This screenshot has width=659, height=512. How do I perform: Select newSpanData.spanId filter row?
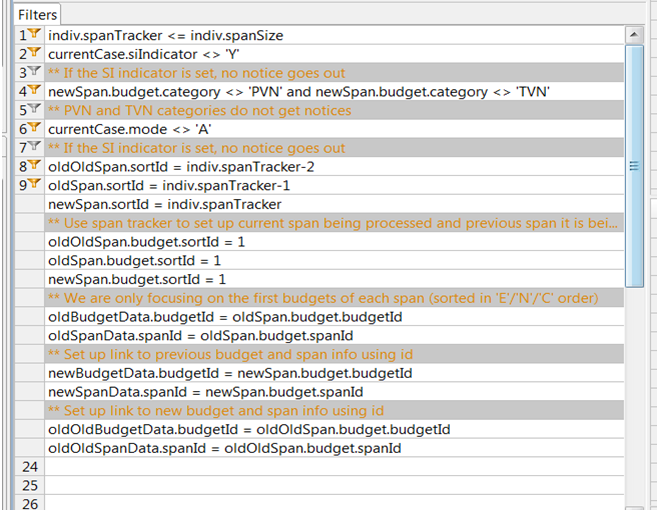(x=334, y=392)
